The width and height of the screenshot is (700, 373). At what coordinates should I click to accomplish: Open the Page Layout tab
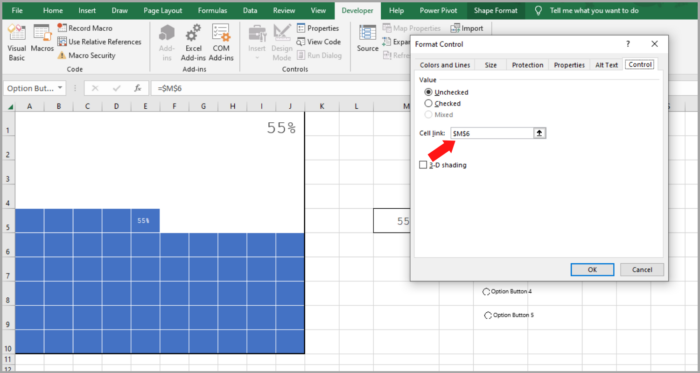click(x=162, y=10)
